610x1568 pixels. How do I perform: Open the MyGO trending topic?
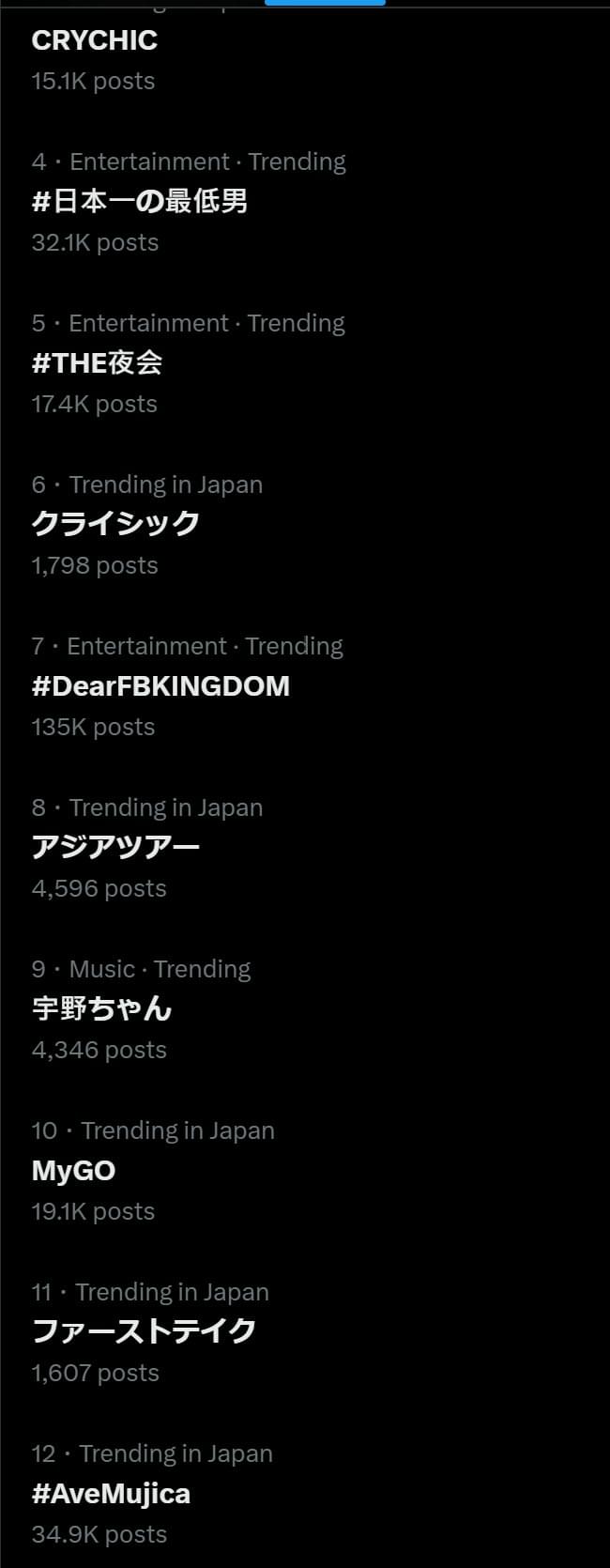tap(73, 1171)
